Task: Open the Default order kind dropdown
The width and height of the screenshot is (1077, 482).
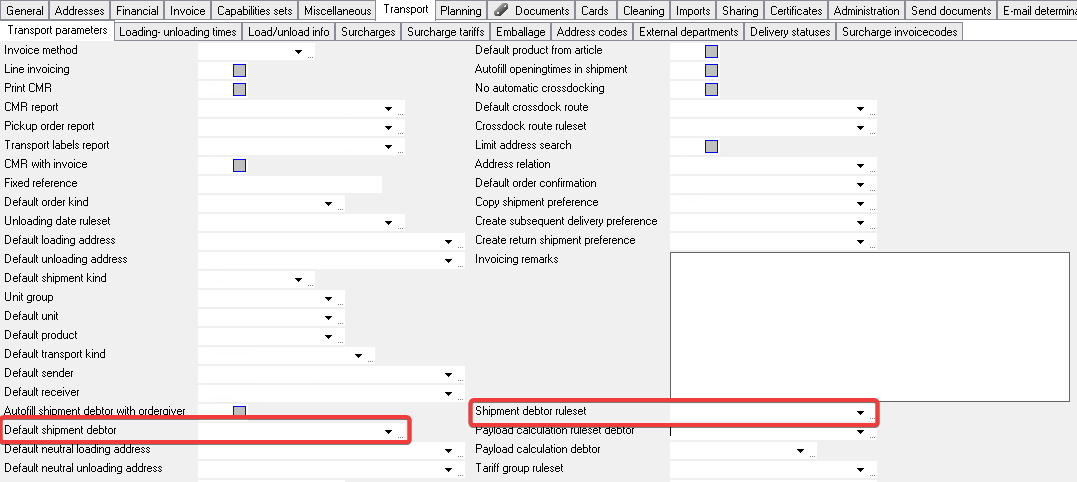Action: coord(328,204)
